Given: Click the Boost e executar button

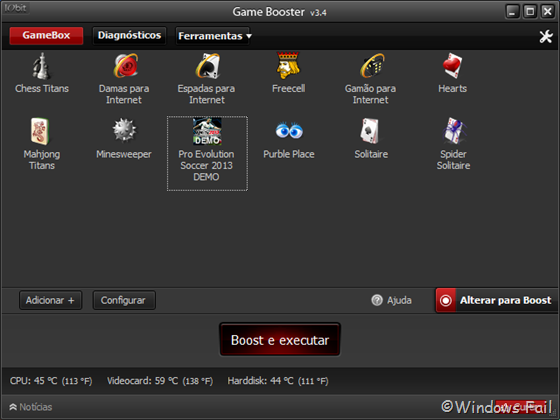Looking at the screenshot, I should click(280, 340).
